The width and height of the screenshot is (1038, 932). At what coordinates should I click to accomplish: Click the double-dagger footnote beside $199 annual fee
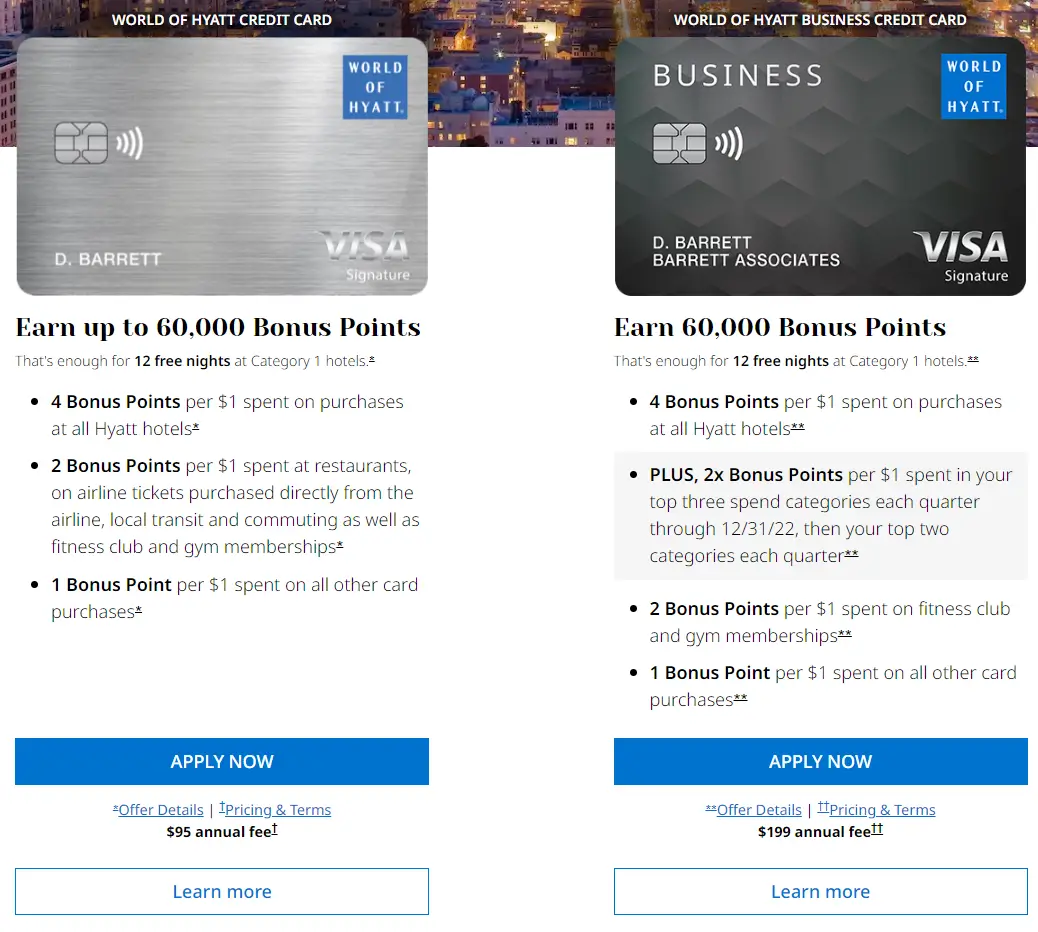[x=877, y=828]
